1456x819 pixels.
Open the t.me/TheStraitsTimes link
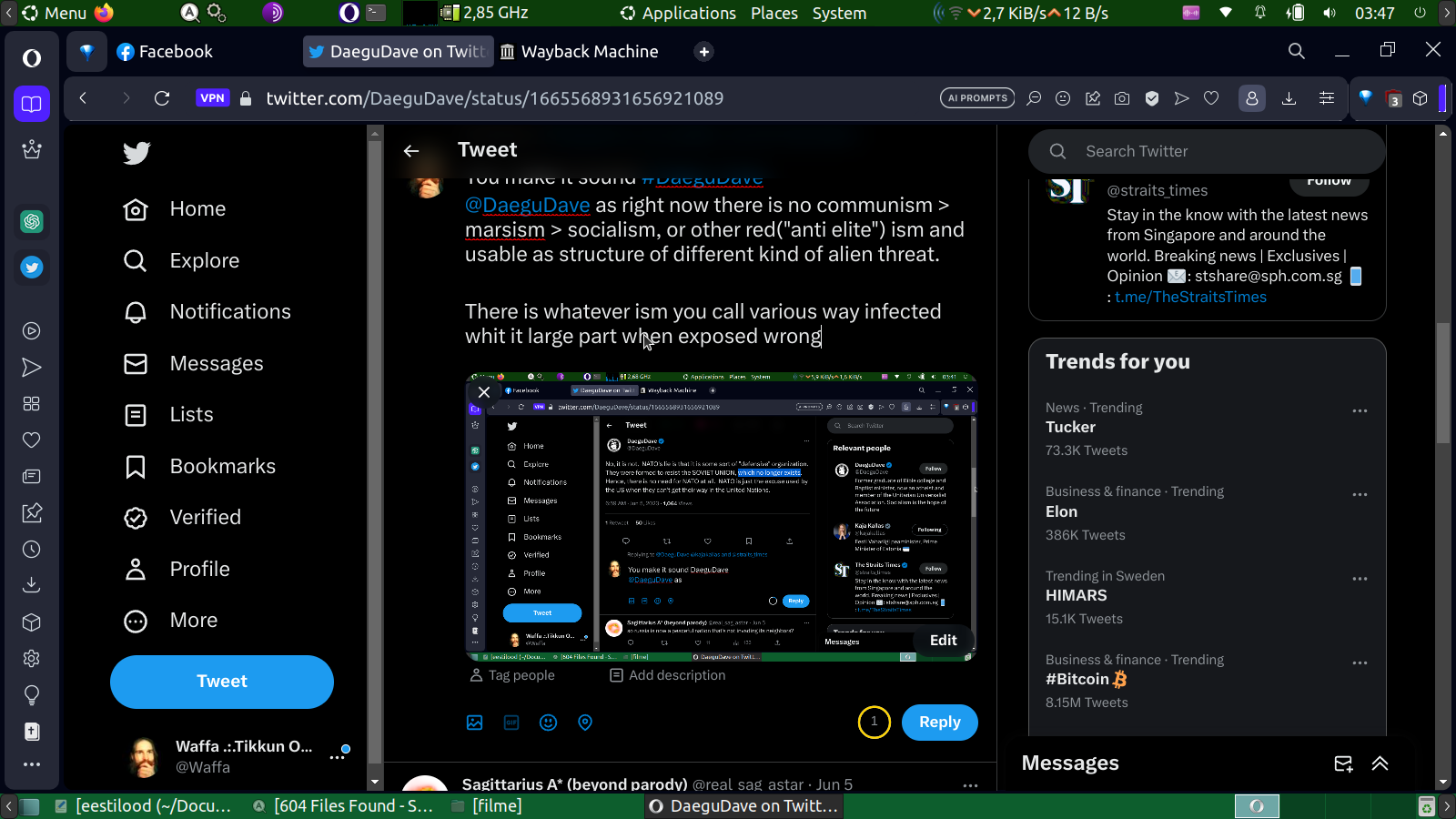(1190, 298)
